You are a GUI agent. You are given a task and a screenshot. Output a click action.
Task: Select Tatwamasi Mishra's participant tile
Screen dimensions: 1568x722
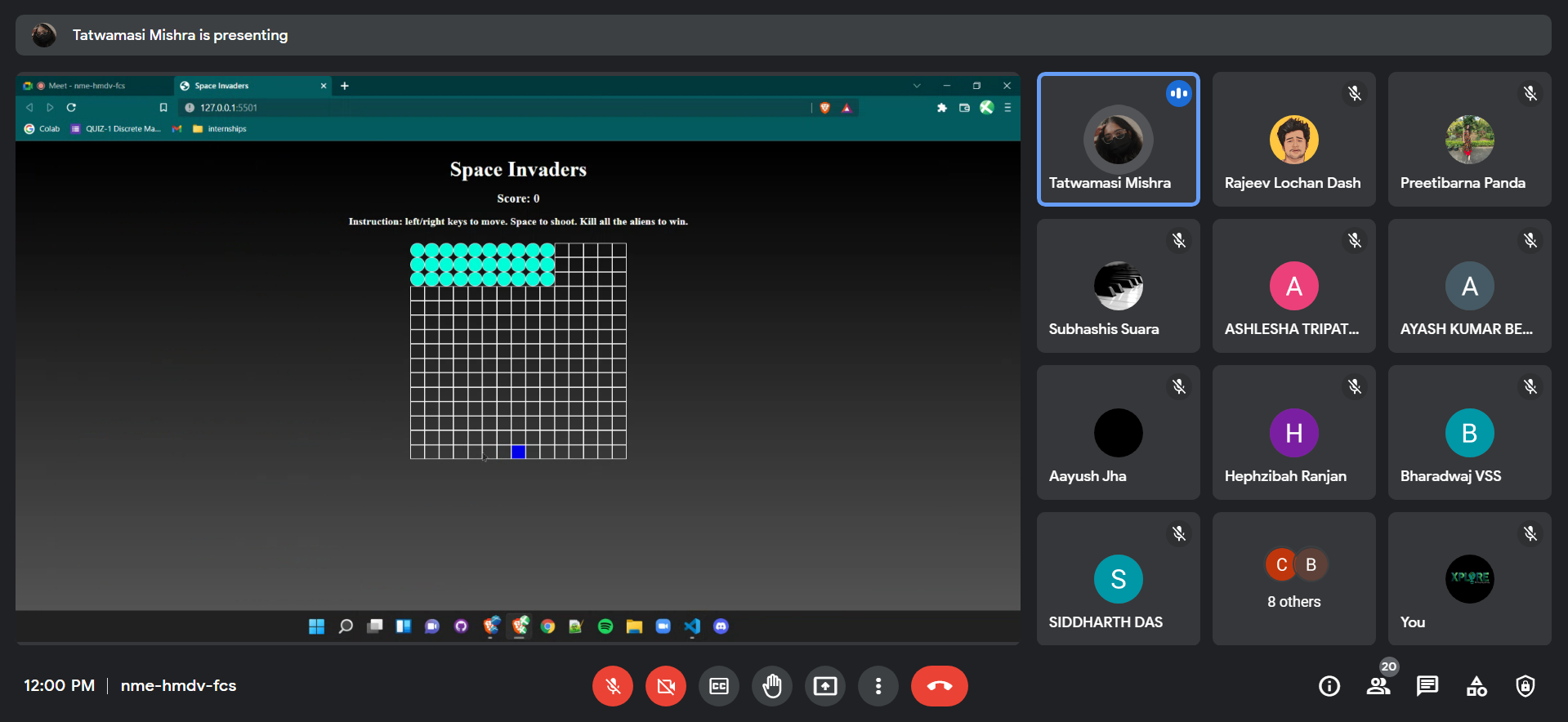(1118, 139)
